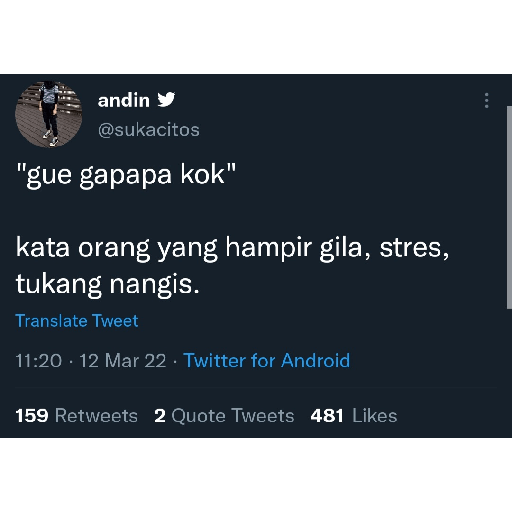View the 2 Quote Tweets list
The width and height of the screenshot is (512, 512).
tap(224, 416)
